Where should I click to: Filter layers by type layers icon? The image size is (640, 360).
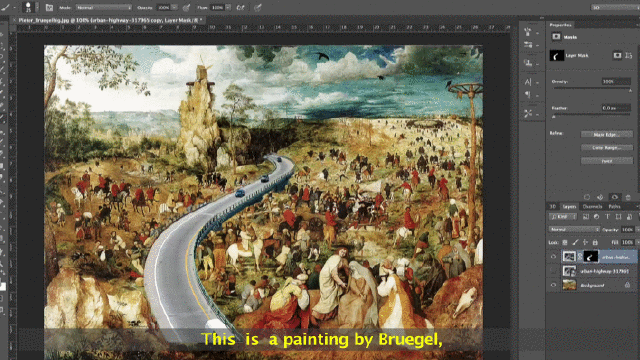(x=607, y=217)
